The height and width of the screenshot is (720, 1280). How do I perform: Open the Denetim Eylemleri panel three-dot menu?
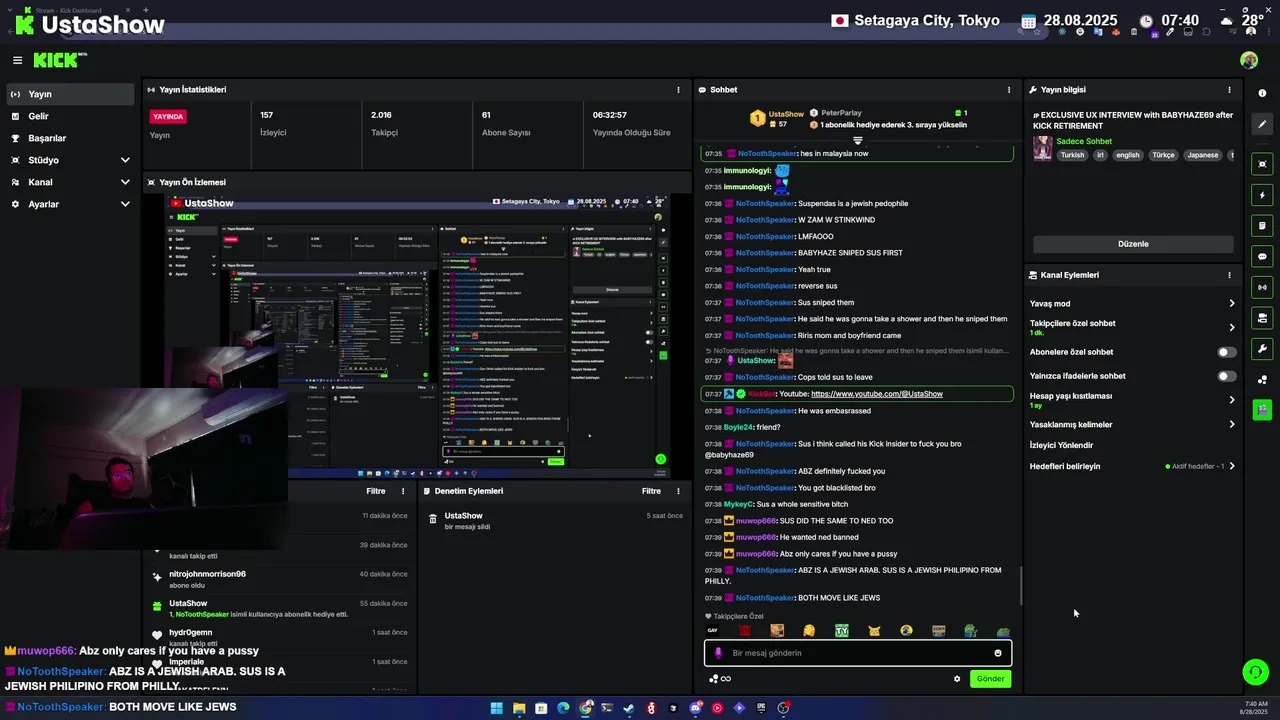pos(679,491)
